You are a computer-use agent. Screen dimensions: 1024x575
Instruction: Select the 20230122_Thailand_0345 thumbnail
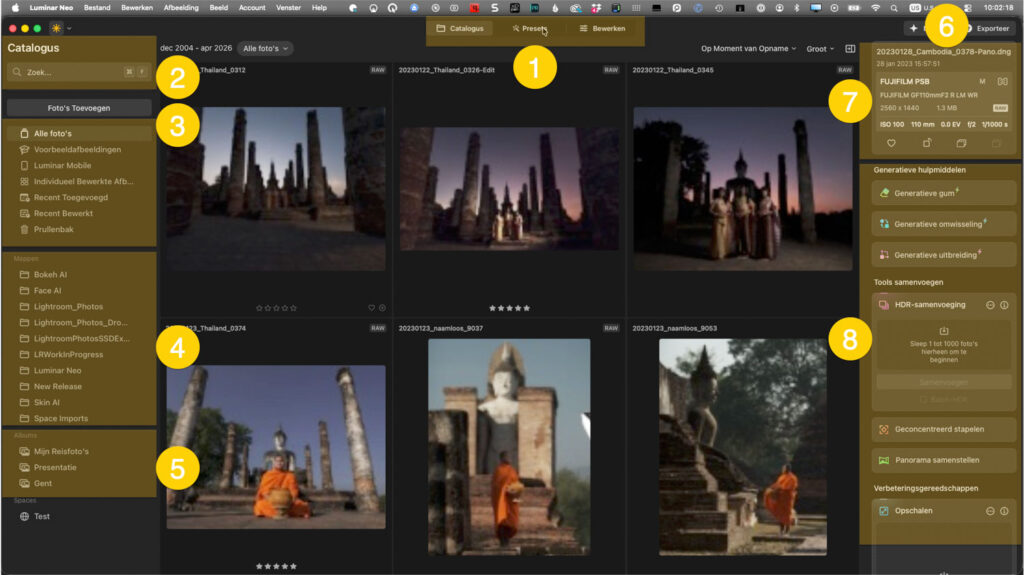[x=743, y=189]
